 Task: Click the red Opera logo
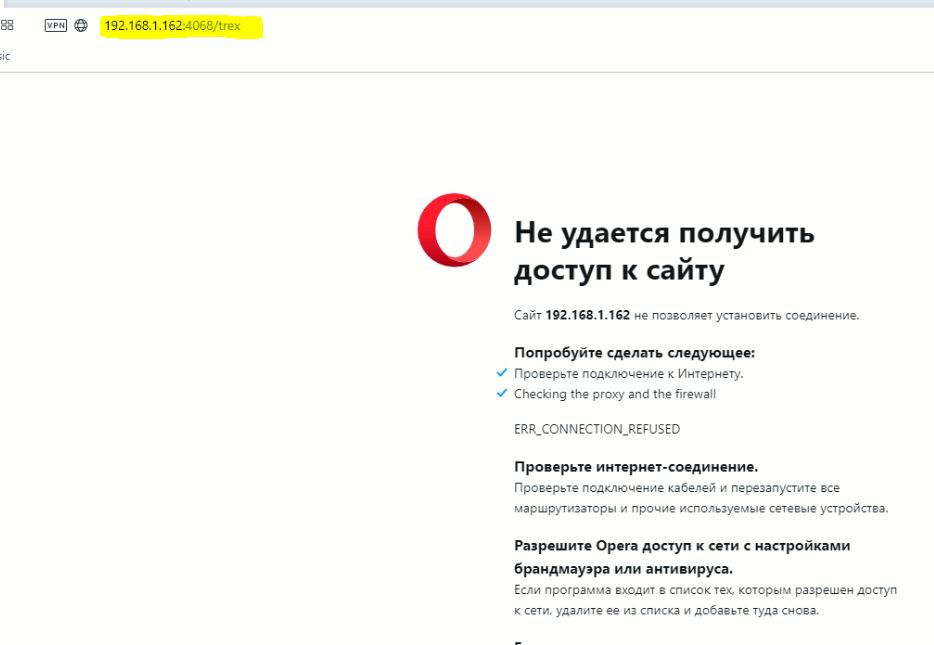click(454, 229)
